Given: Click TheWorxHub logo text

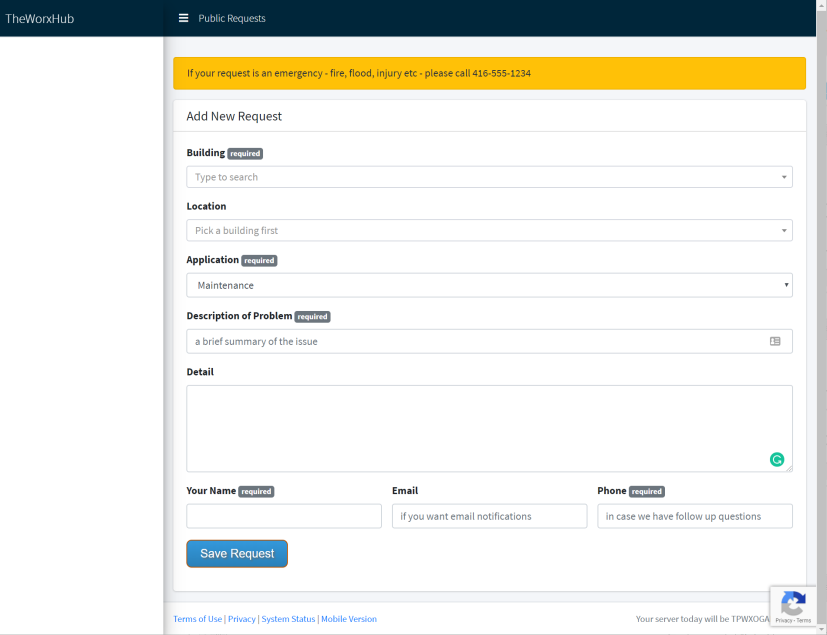Looking at the screenshot, I should point(40,18).
